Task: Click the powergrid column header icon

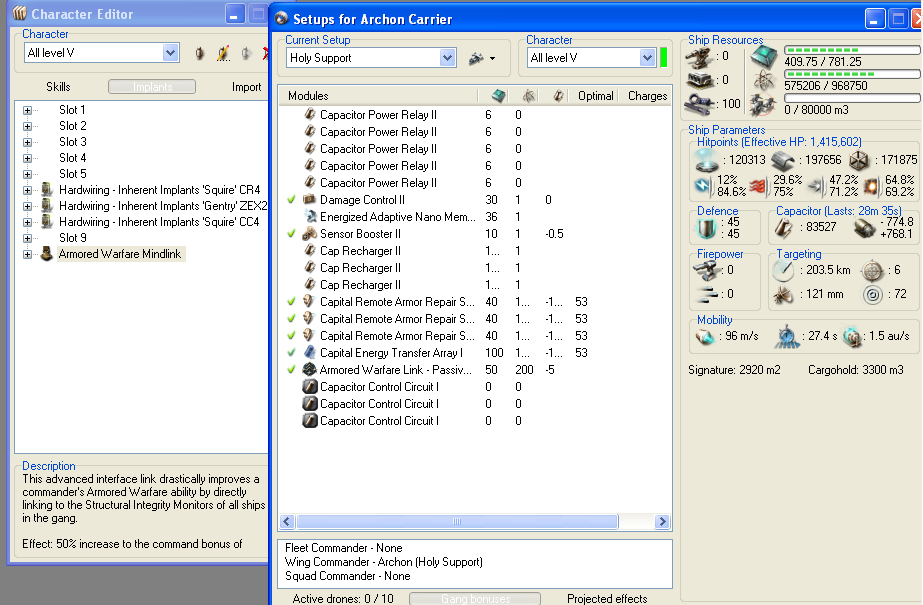Action: (x=529, y=96)
